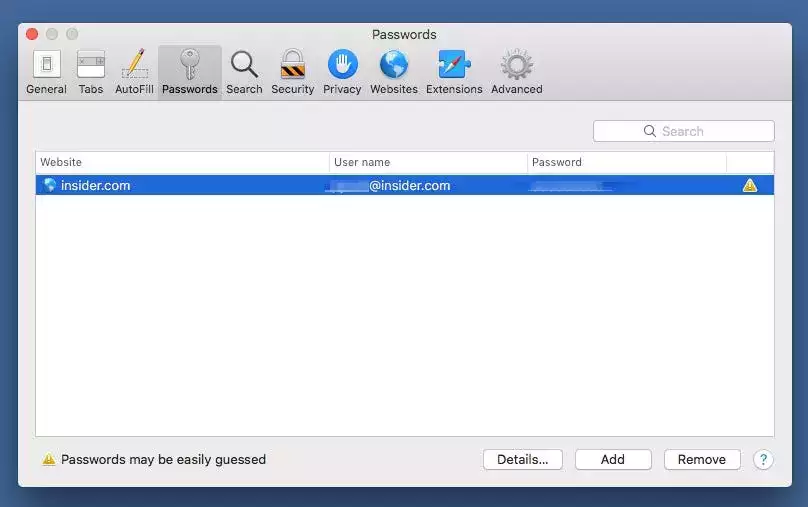
Task: Open the General preferences pane
Action: [46, 72]
